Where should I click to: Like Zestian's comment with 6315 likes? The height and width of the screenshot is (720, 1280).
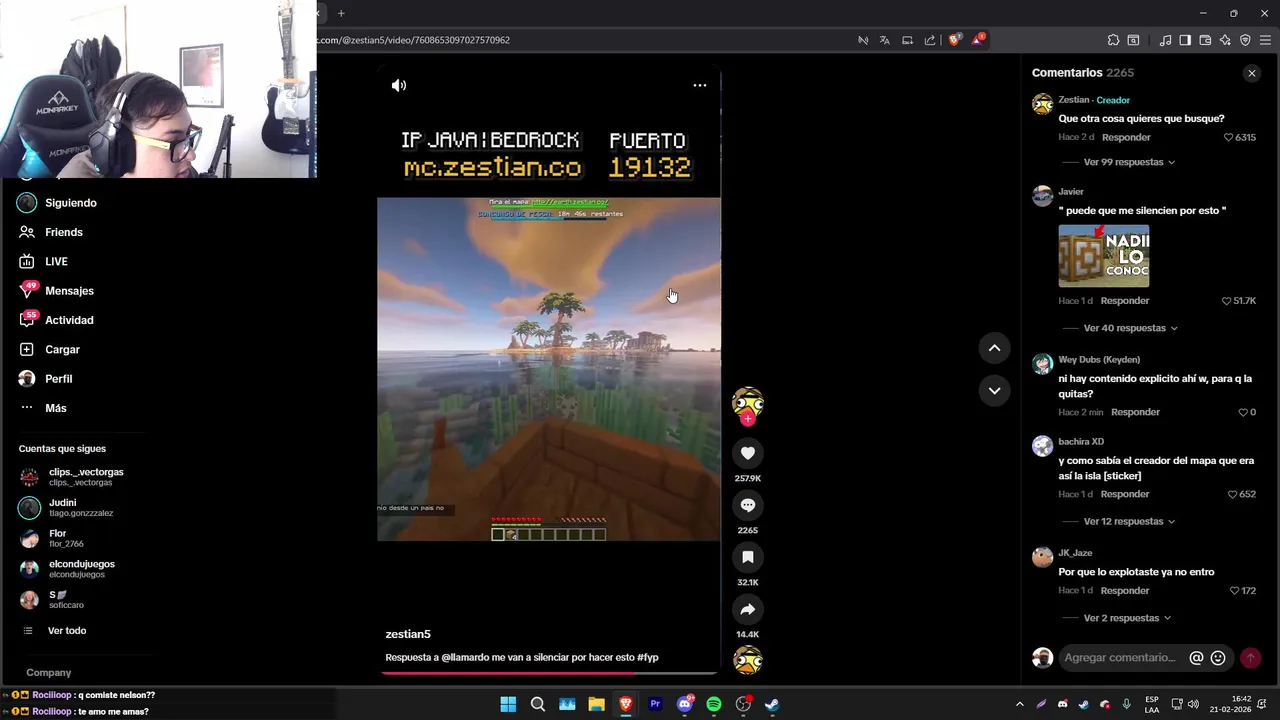click(x=1229, y=137)
